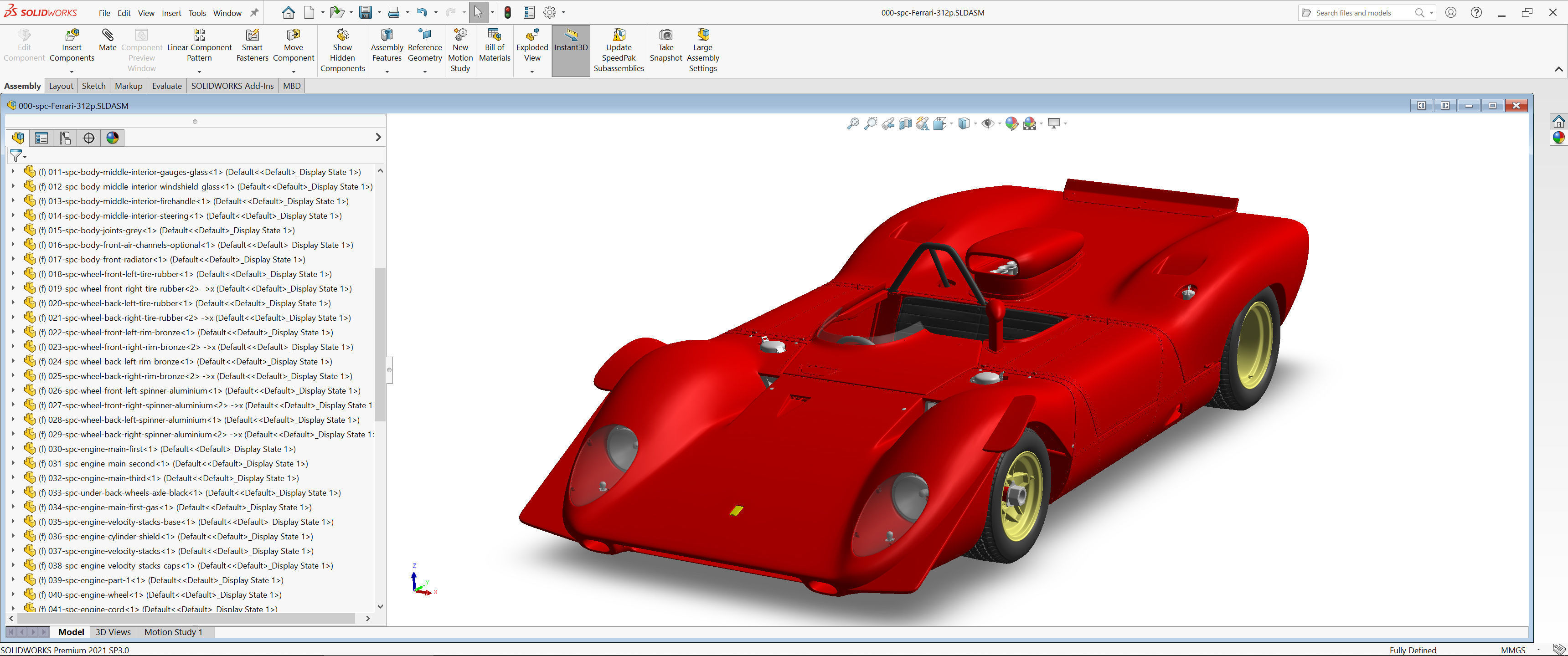The width and height of the screenshot is (1568, 656).
Task: Switch to SOLIDWORKS Add-Ins tab
Action: pyautogui.click(x=232, y=86)
